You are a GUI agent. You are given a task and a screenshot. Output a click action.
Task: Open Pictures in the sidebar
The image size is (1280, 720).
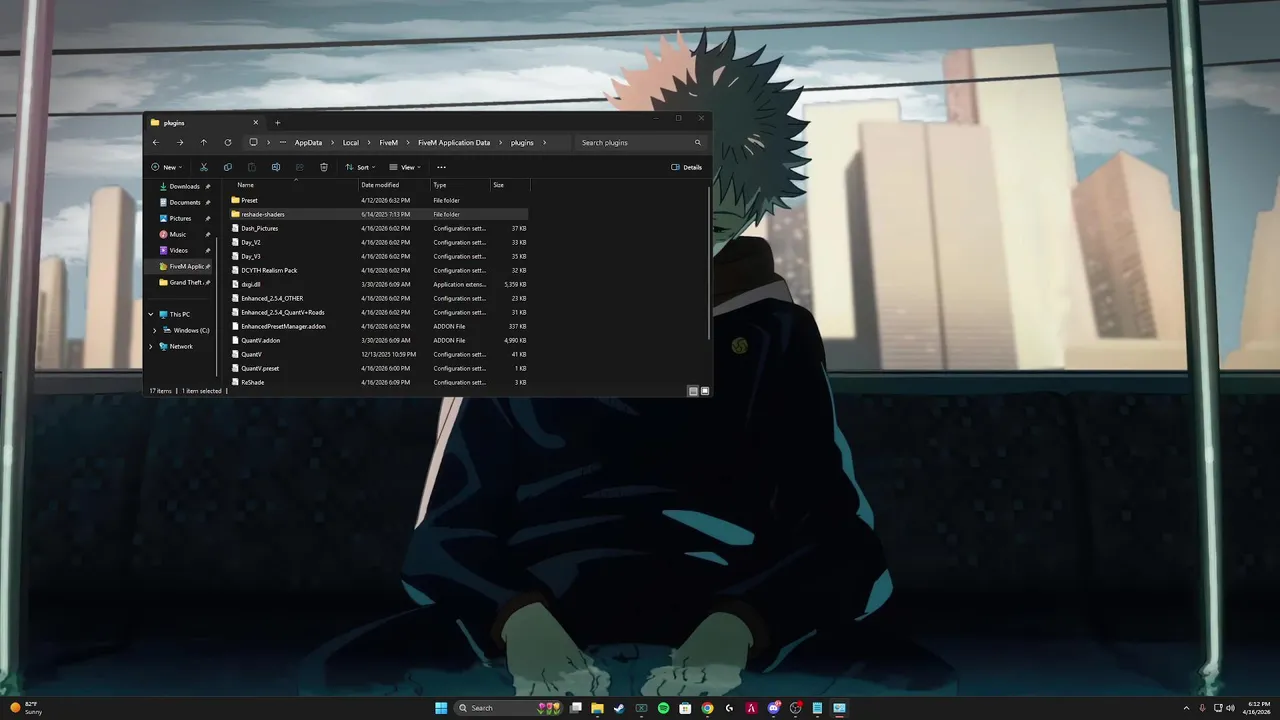pyautogui.click(x=180, y=218)
